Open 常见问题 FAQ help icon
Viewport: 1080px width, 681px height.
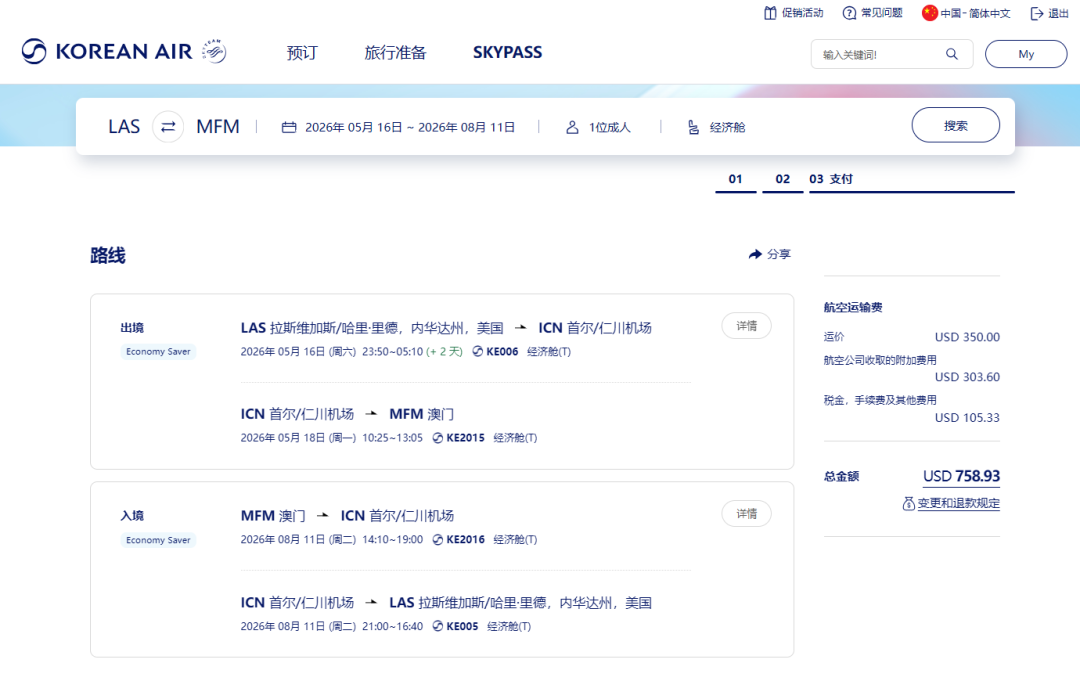pos(849,13)
